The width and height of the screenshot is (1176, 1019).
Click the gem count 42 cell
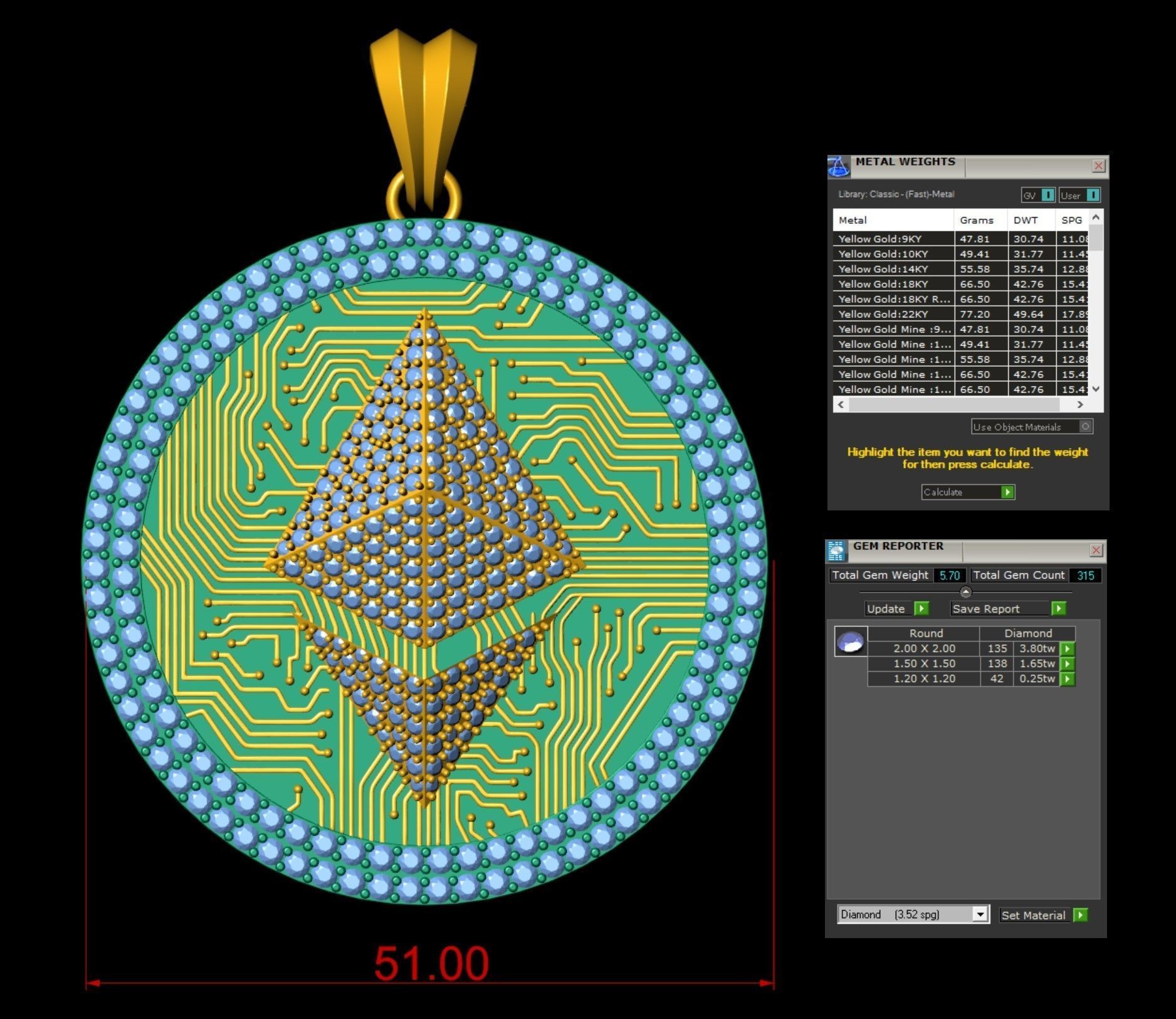pyautogui.click(x=997, y=678)
